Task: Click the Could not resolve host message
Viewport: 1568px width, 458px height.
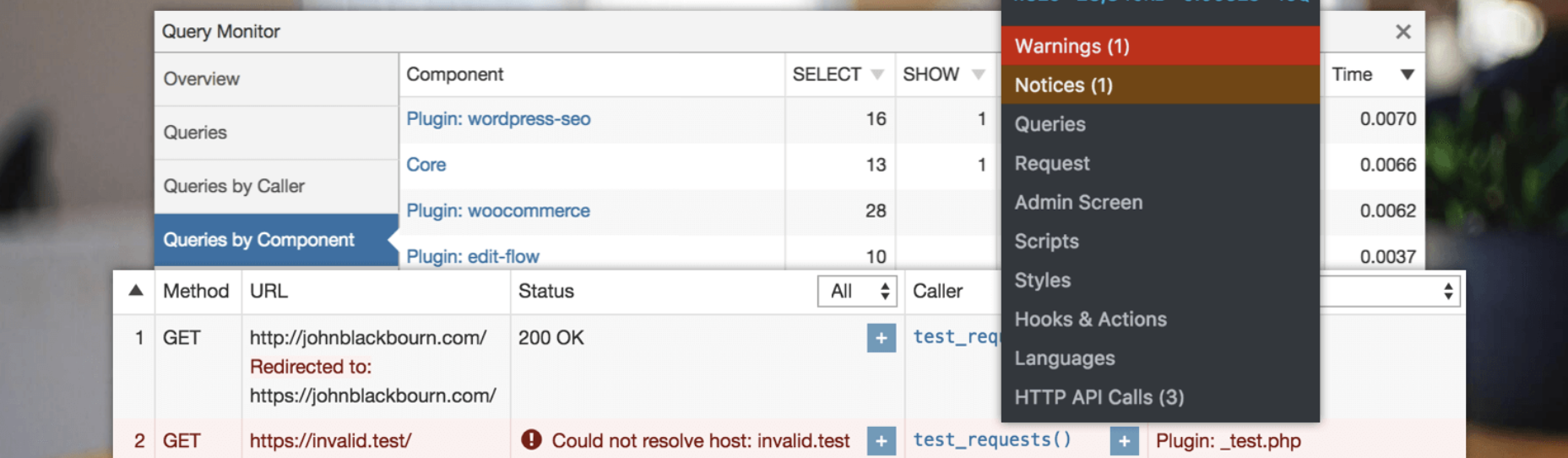Action: (x=701, y=440)
